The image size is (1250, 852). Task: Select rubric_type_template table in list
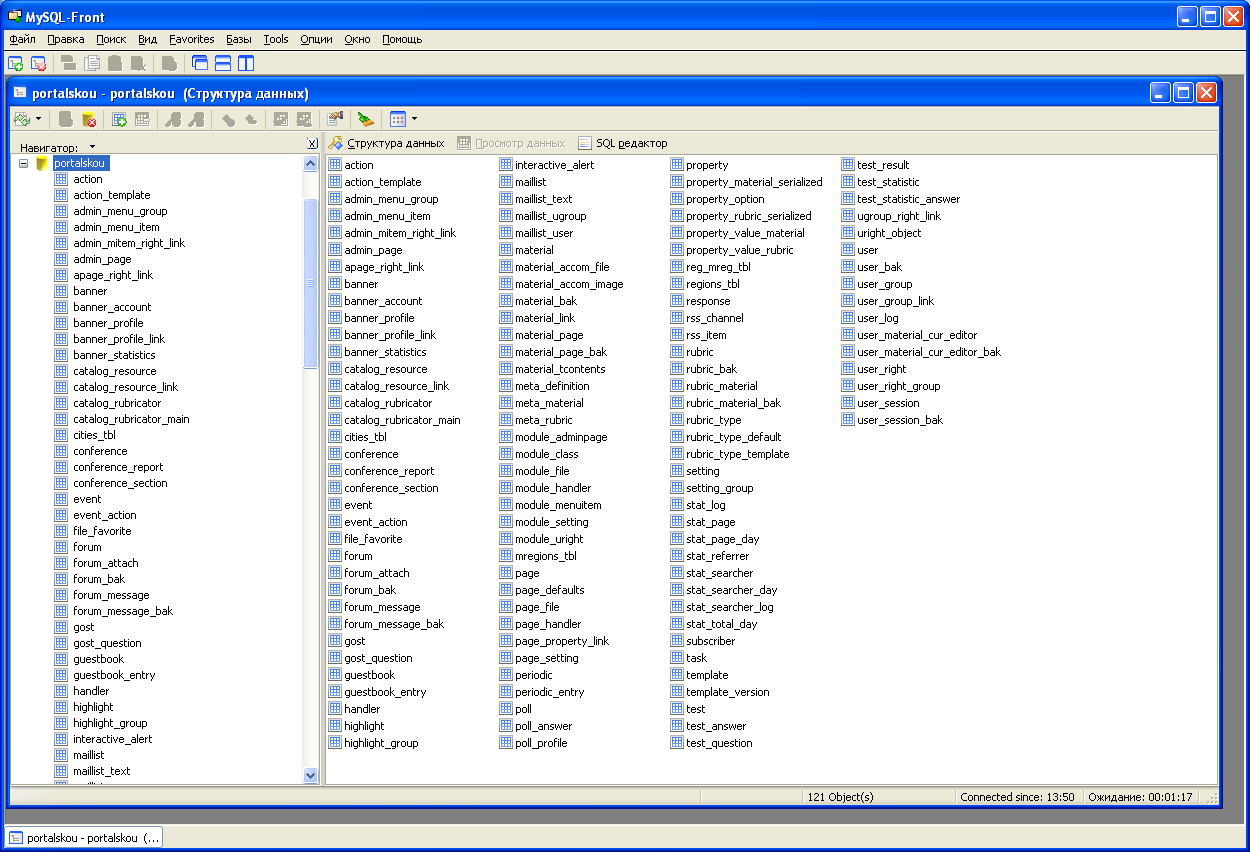[737, 454]
